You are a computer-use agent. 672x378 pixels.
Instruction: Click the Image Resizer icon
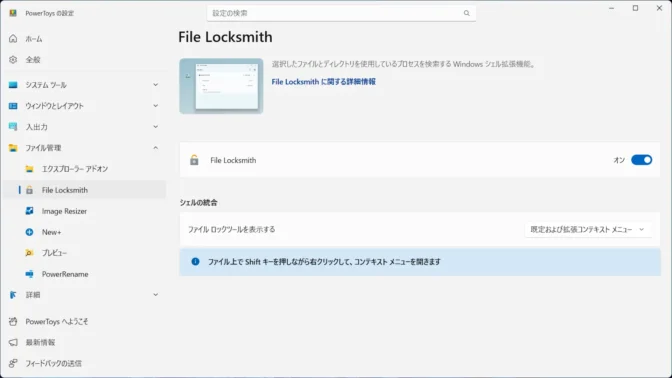tap(29, 211)
